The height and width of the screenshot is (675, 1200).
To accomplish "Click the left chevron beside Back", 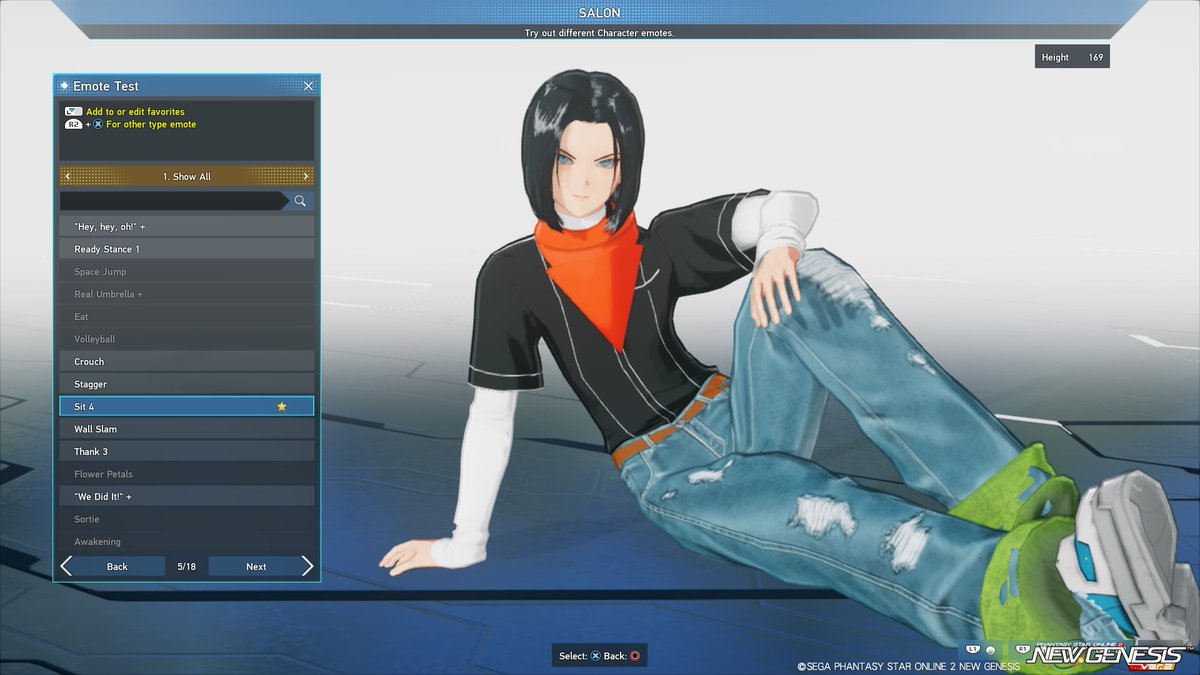I will (x=66, y=567).
